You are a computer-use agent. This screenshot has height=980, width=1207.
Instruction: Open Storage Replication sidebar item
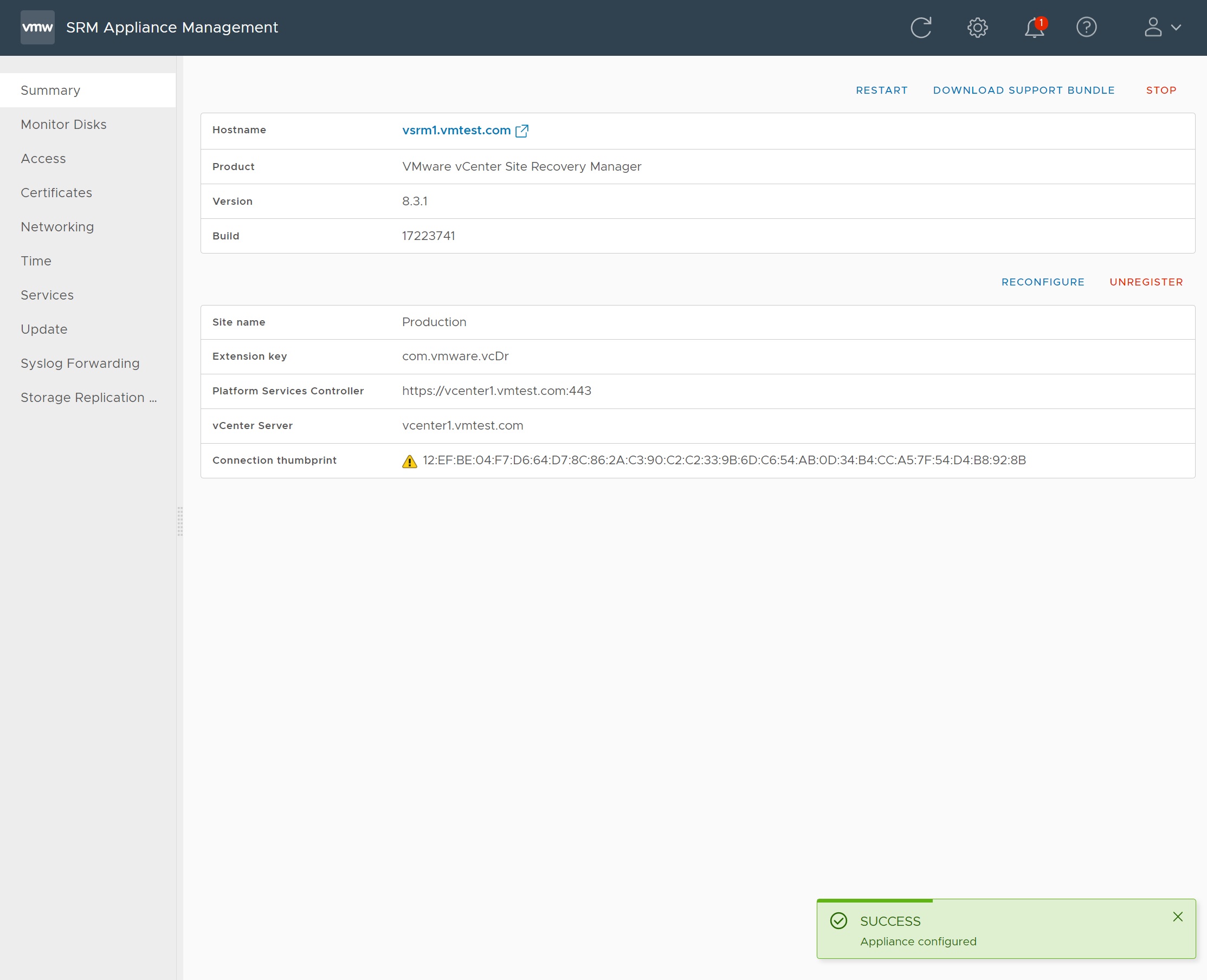point(89,398)
